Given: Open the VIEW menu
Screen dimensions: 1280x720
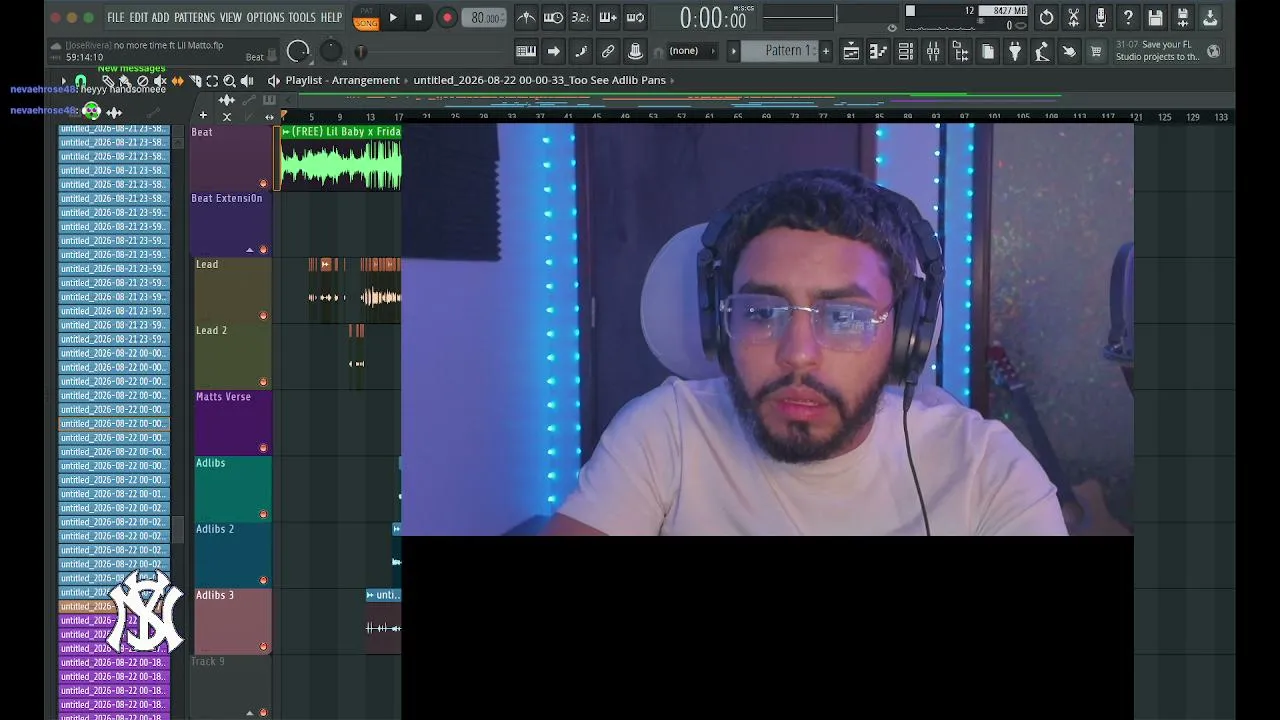Looking at the screenshot, I should [231, 17].
